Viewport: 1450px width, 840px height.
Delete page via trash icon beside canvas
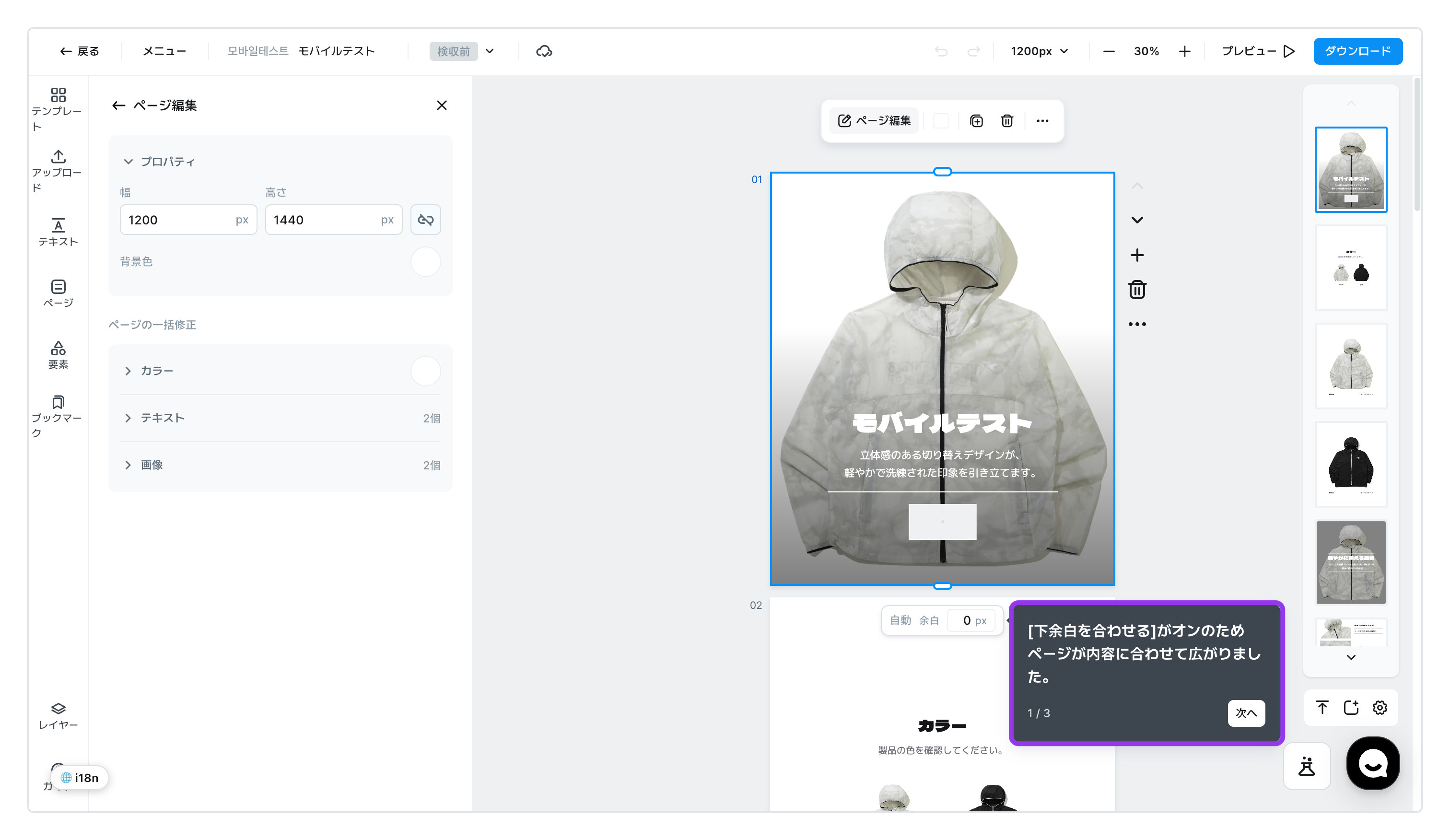1137,290
